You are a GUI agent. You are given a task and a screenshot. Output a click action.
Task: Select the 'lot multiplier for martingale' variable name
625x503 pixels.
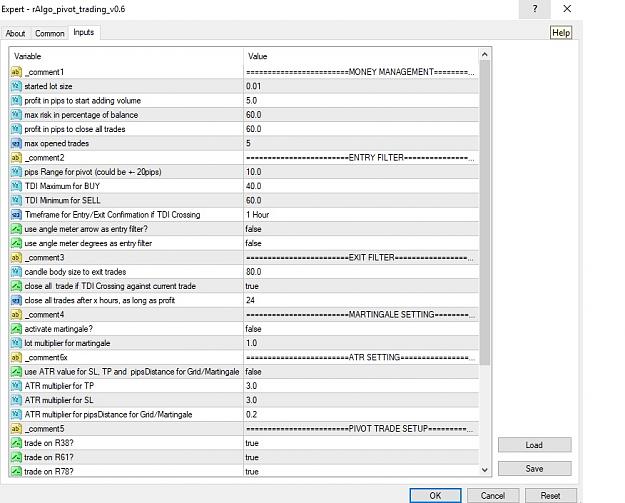pyautogui.click(x=67, y=343)
